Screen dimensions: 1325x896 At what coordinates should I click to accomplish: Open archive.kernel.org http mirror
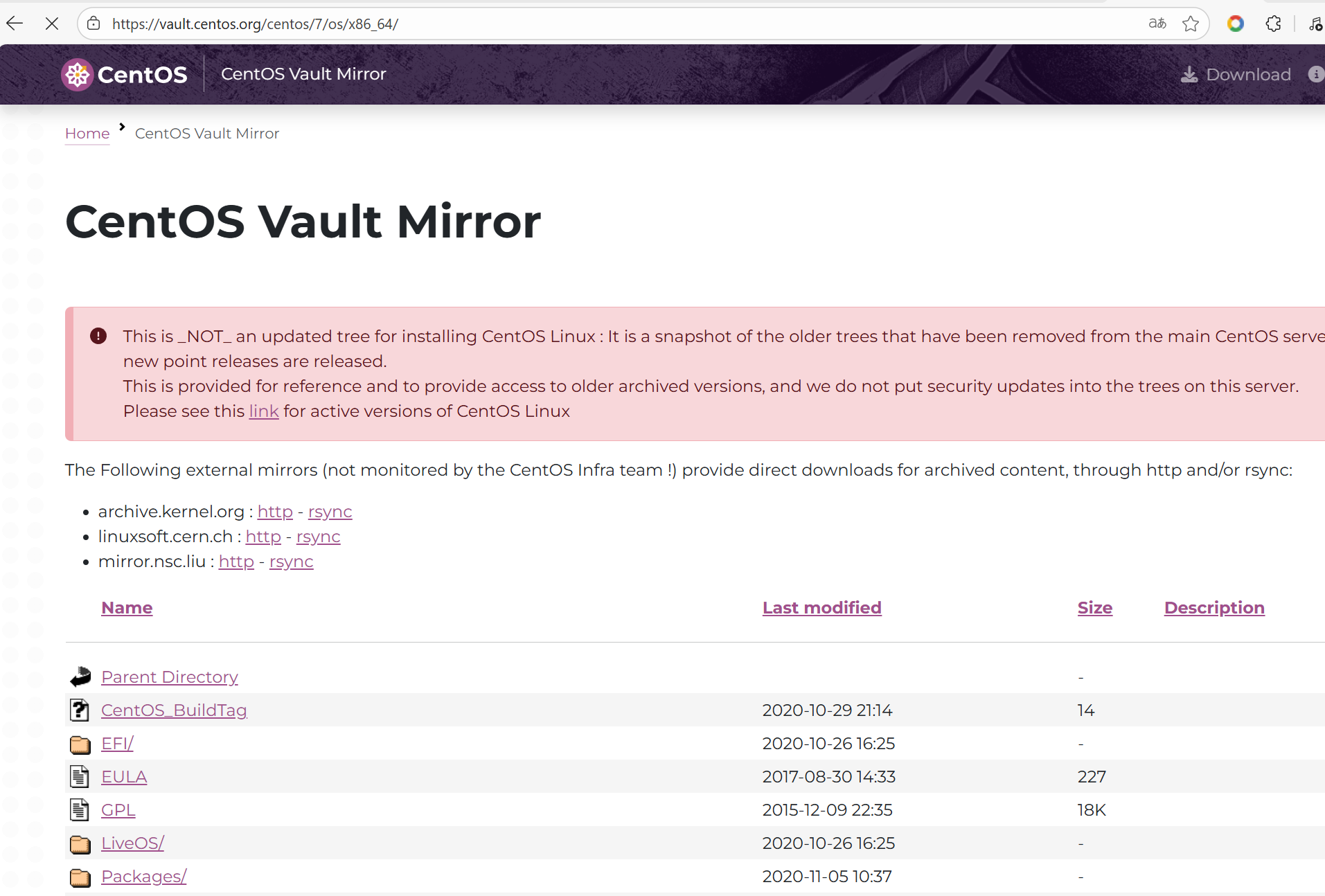(275, 511)
